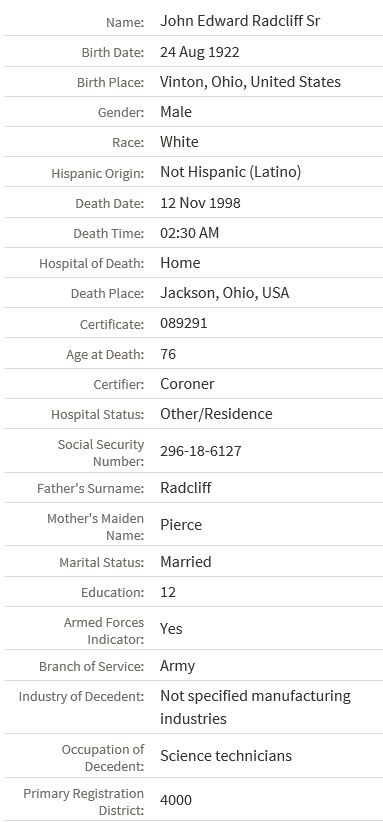This screenshot has height=823, width=383.
Task: Select death date 12 Nov 1998
Action: pos(200,203)
